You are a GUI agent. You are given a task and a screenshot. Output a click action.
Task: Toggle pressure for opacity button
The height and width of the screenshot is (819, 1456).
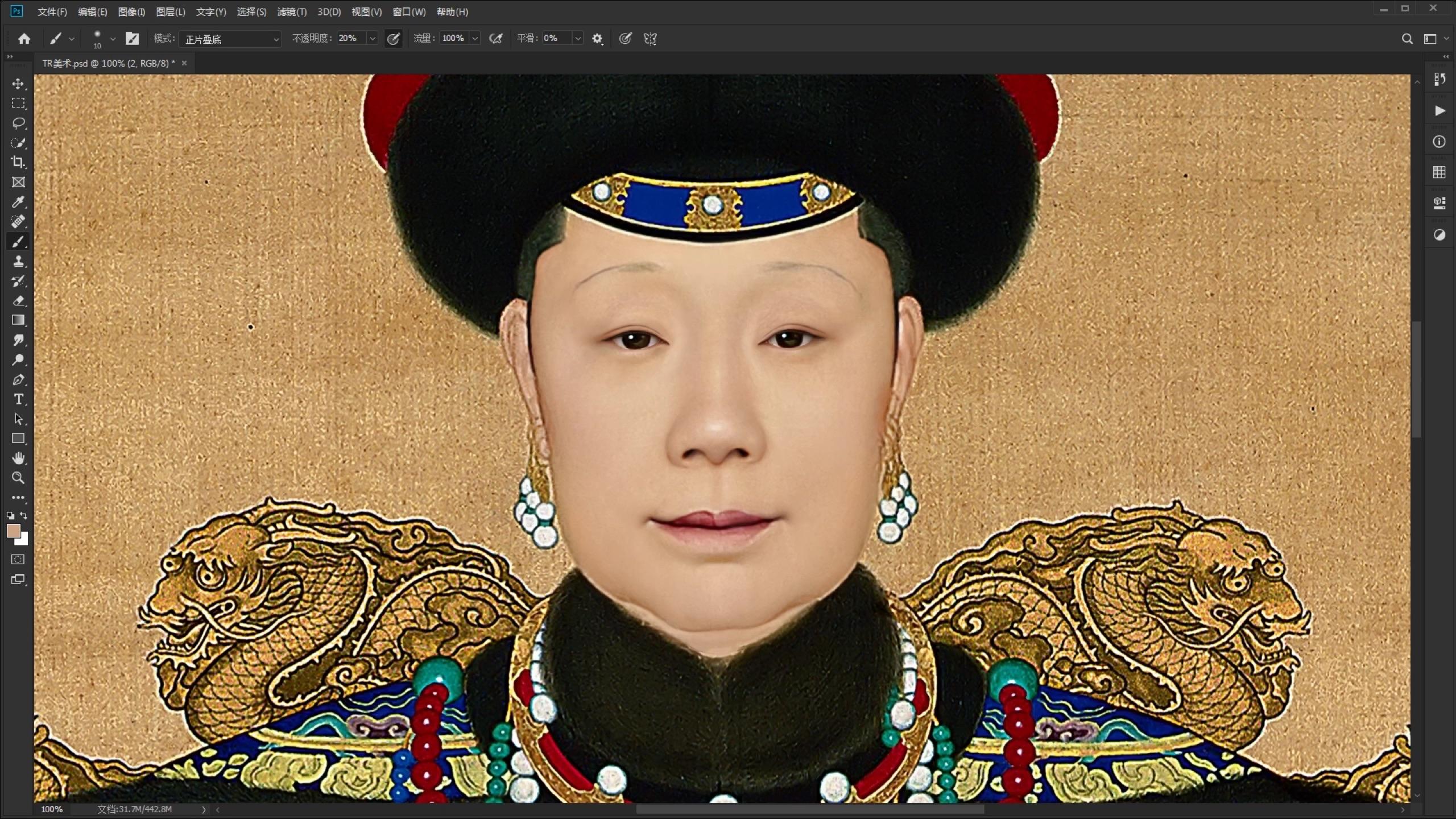394,39
